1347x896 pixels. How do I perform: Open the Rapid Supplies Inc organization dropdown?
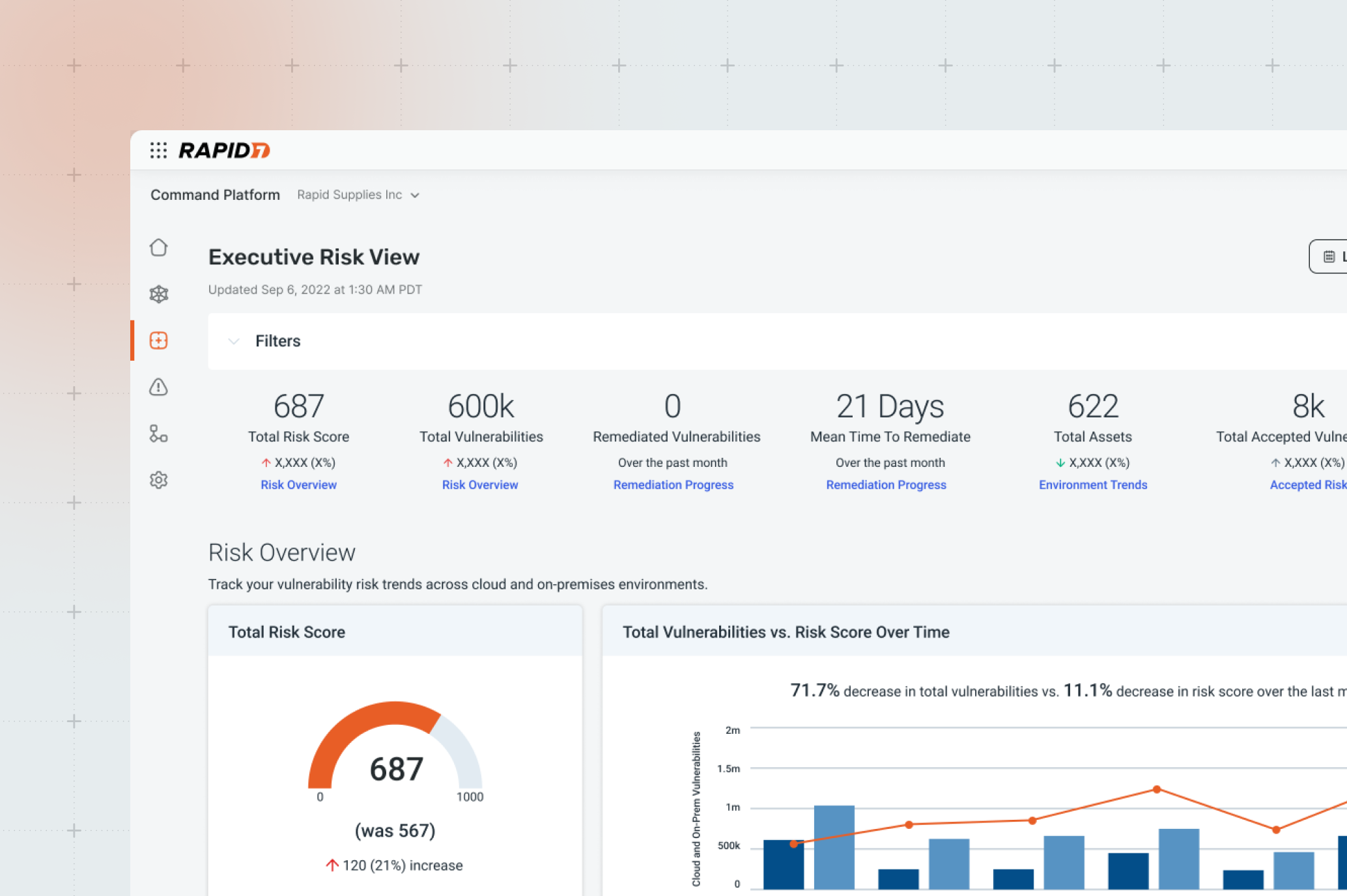(358, 195)
